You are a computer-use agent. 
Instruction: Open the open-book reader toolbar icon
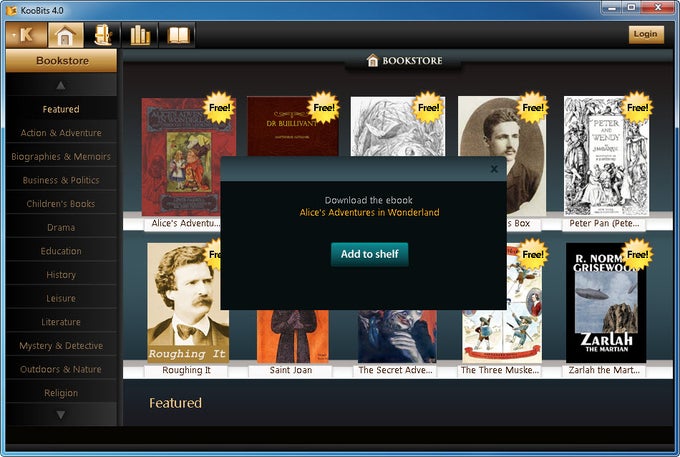177,35
